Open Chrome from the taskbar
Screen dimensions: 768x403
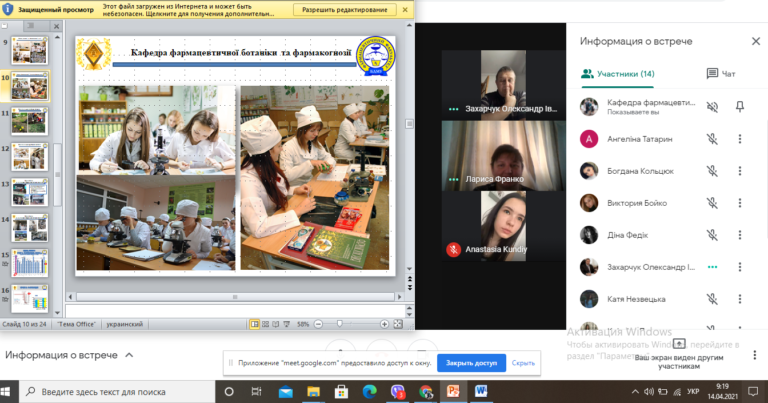426,392
